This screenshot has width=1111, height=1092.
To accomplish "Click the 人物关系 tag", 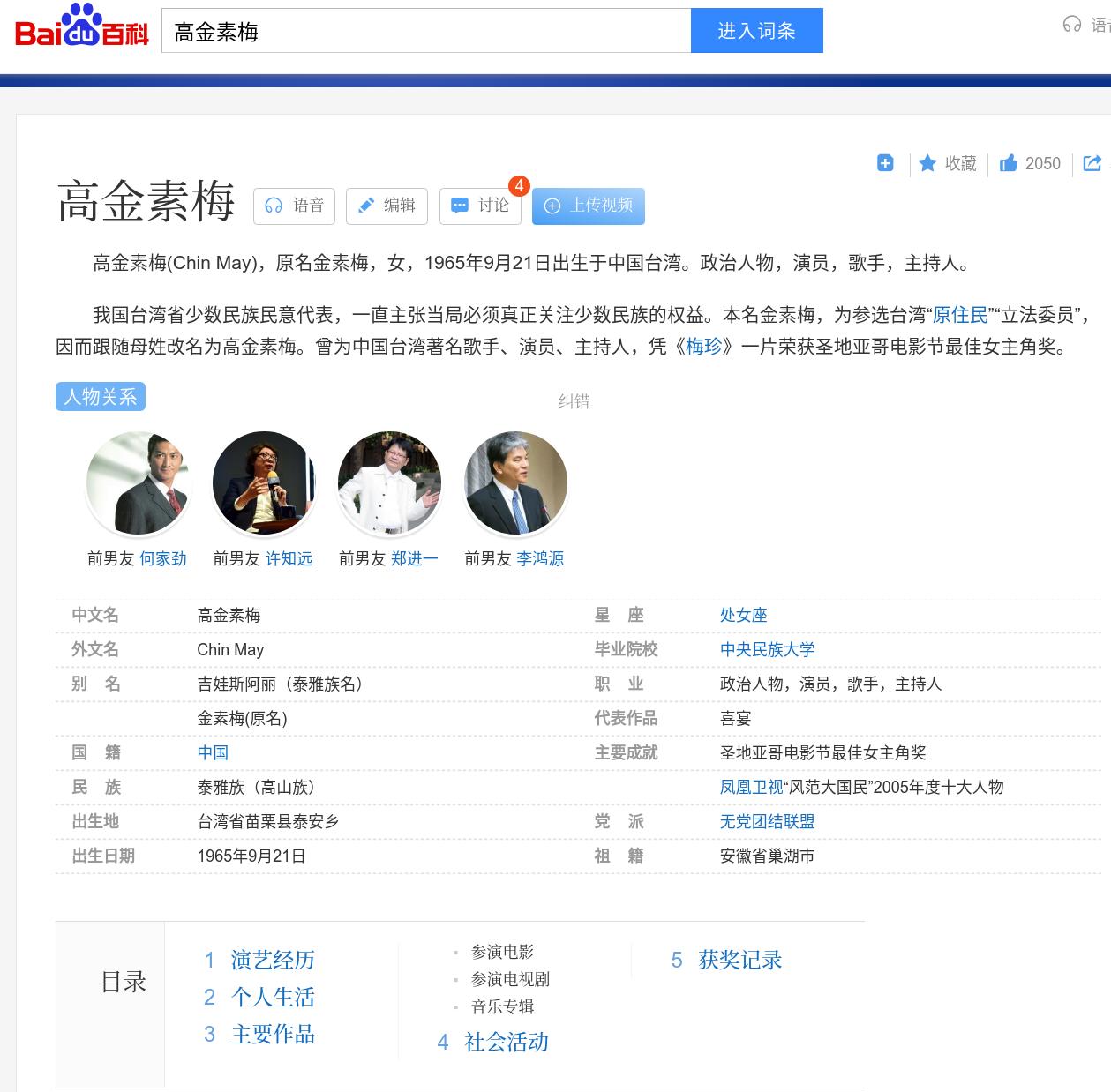I will pyautogui.click(x=101, y=397).
